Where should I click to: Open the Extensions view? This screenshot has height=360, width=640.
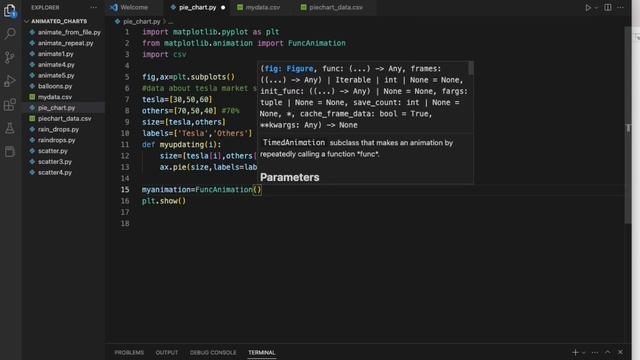10,105
